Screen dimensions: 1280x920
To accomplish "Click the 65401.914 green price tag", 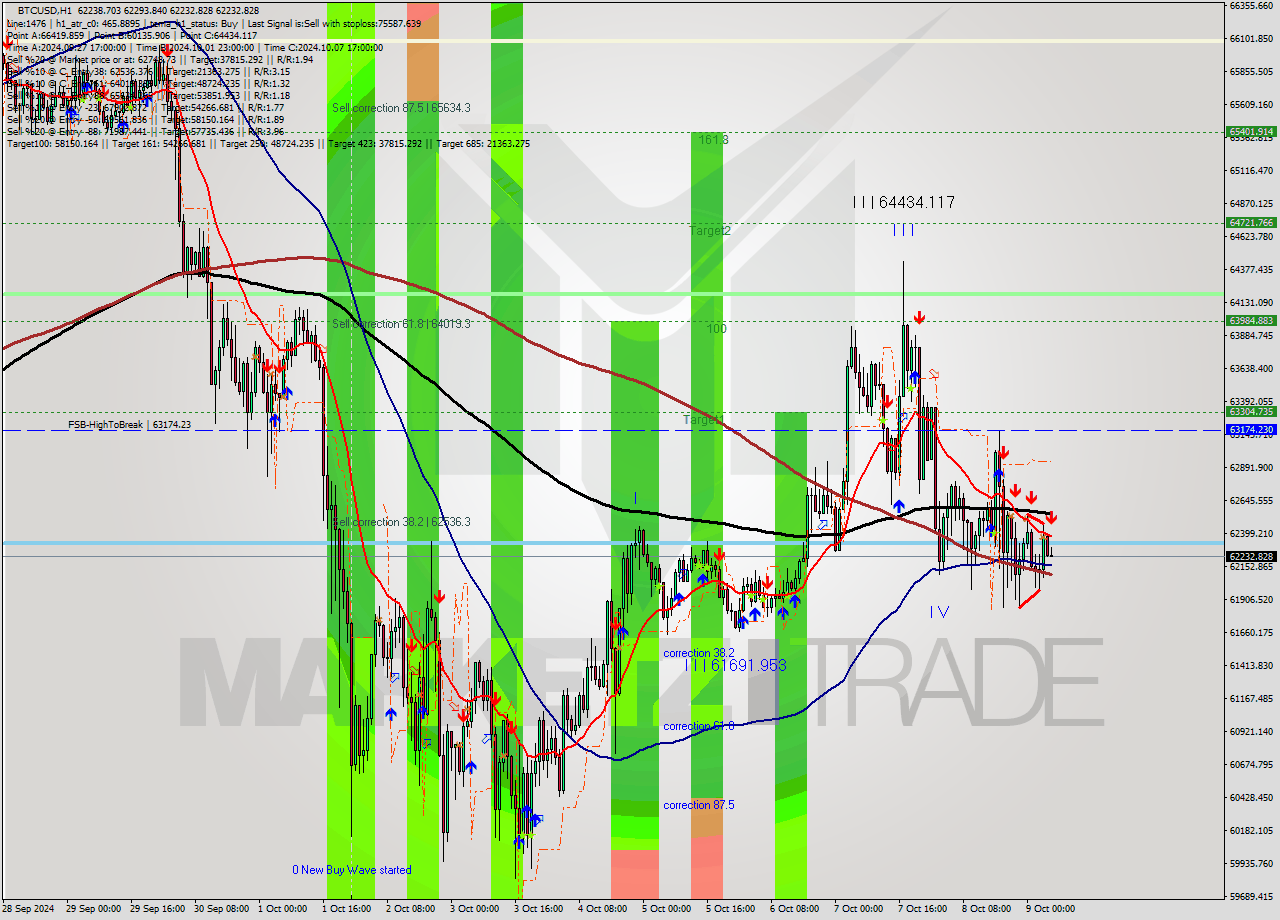I will tap(1251, 132).
